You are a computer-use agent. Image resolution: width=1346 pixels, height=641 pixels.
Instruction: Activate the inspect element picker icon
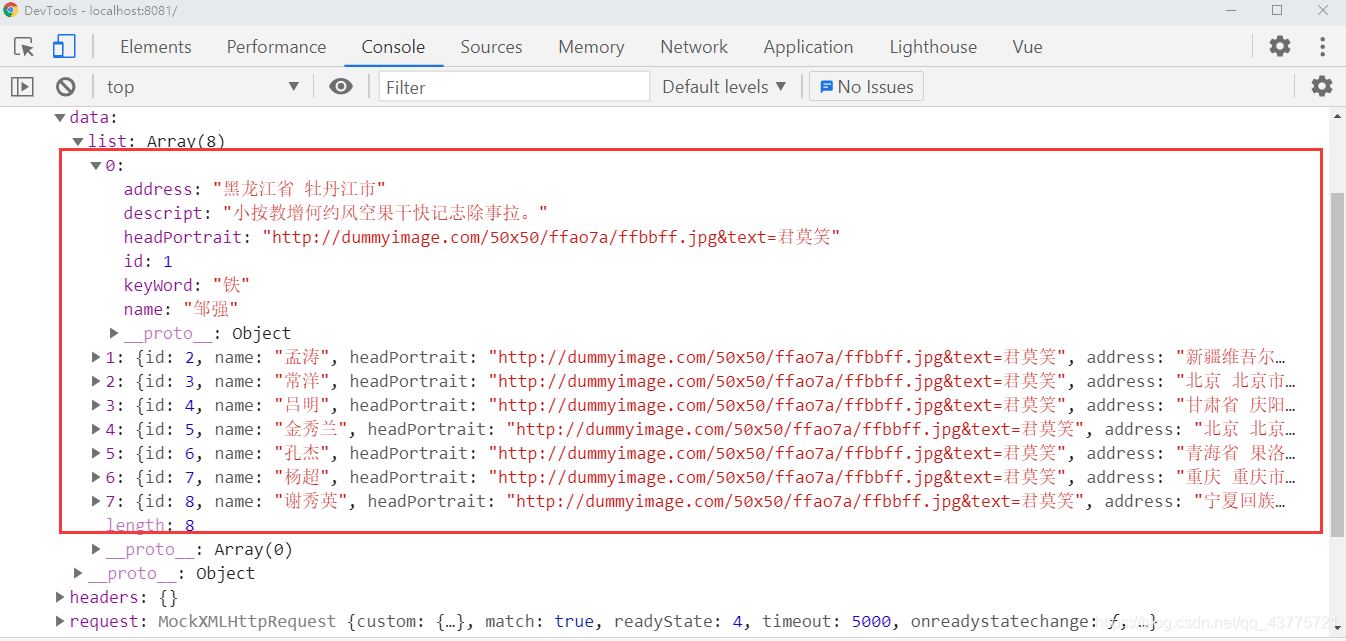coord(24,47)
